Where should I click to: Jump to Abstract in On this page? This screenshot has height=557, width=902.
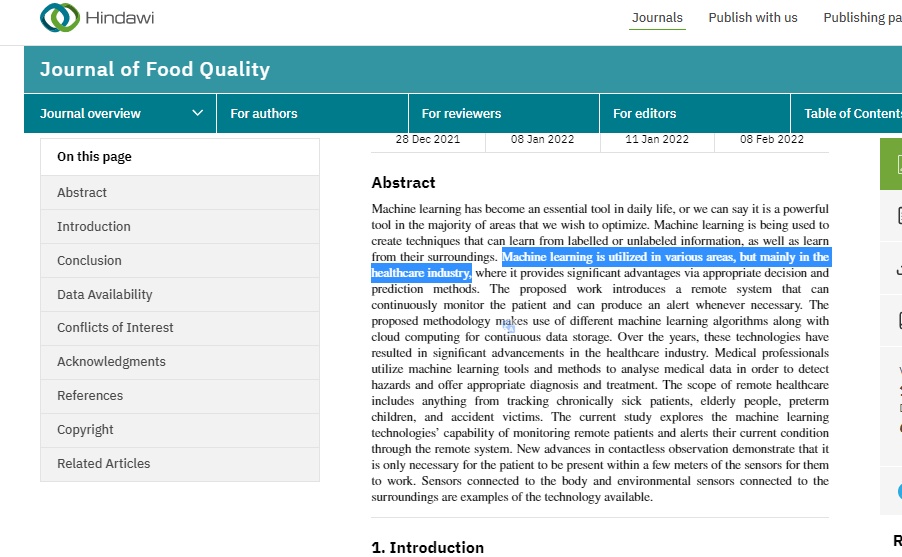tap(82, 192)
